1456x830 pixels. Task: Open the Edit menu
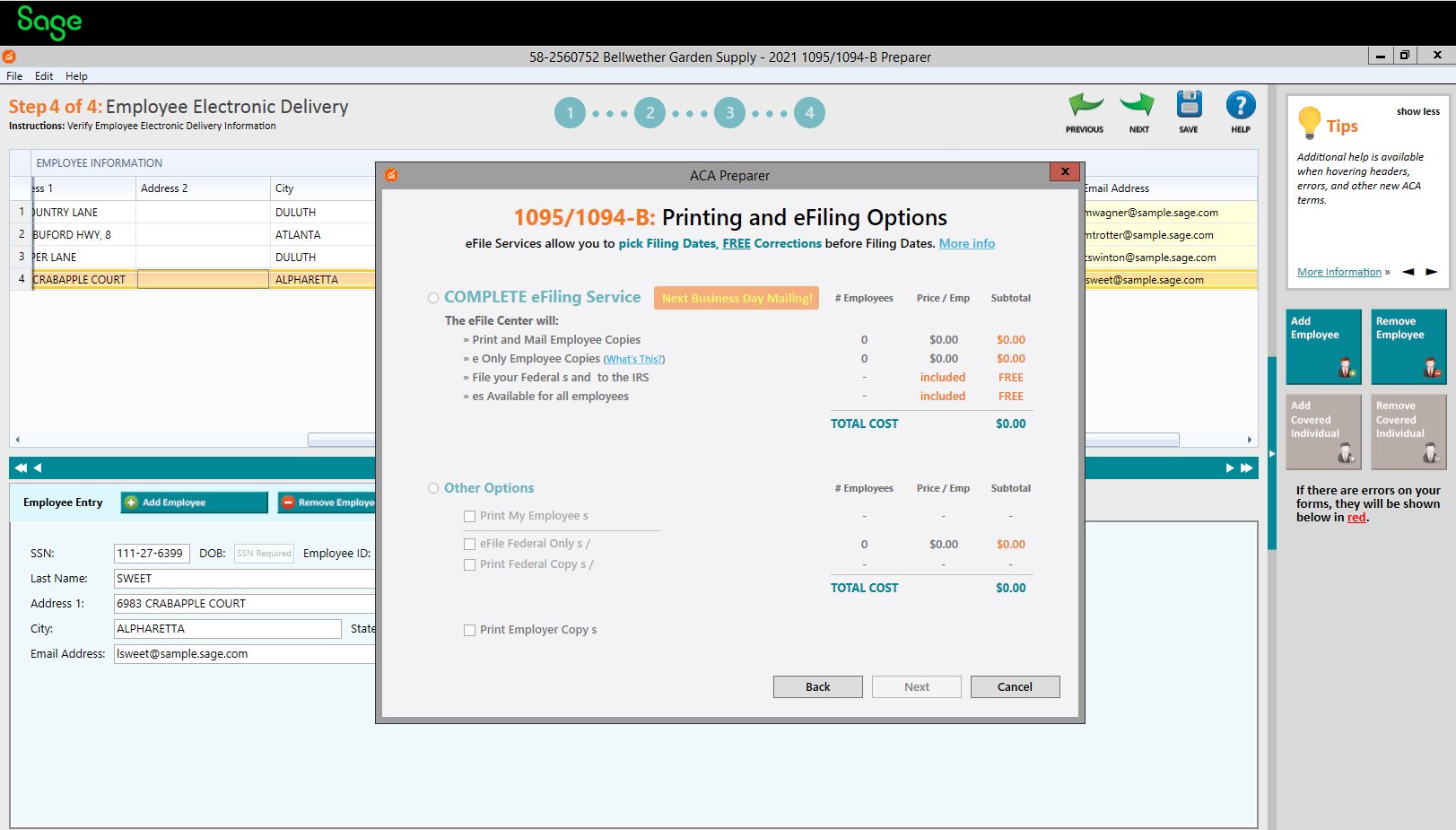tap(44, 76)
